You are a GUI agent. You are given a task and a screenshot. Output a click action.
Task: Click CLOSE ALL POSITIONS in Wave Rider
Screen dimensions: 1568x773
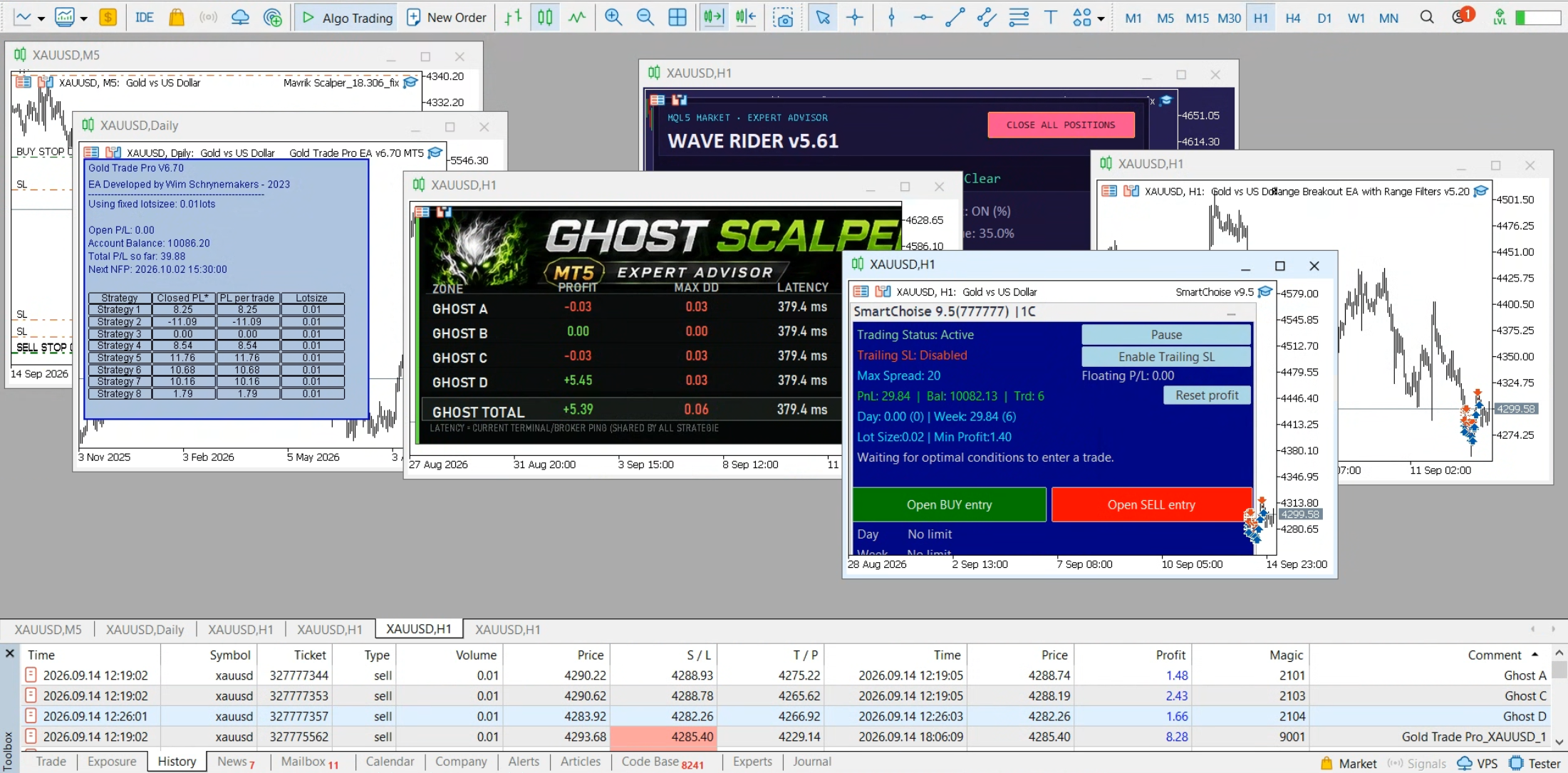(1060, 125)
